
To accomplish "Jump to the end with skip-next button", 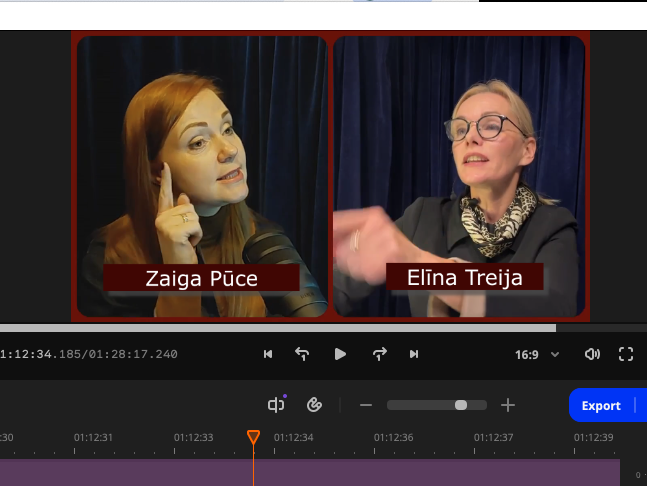I will pyautogui.click(x=414, y=354).
